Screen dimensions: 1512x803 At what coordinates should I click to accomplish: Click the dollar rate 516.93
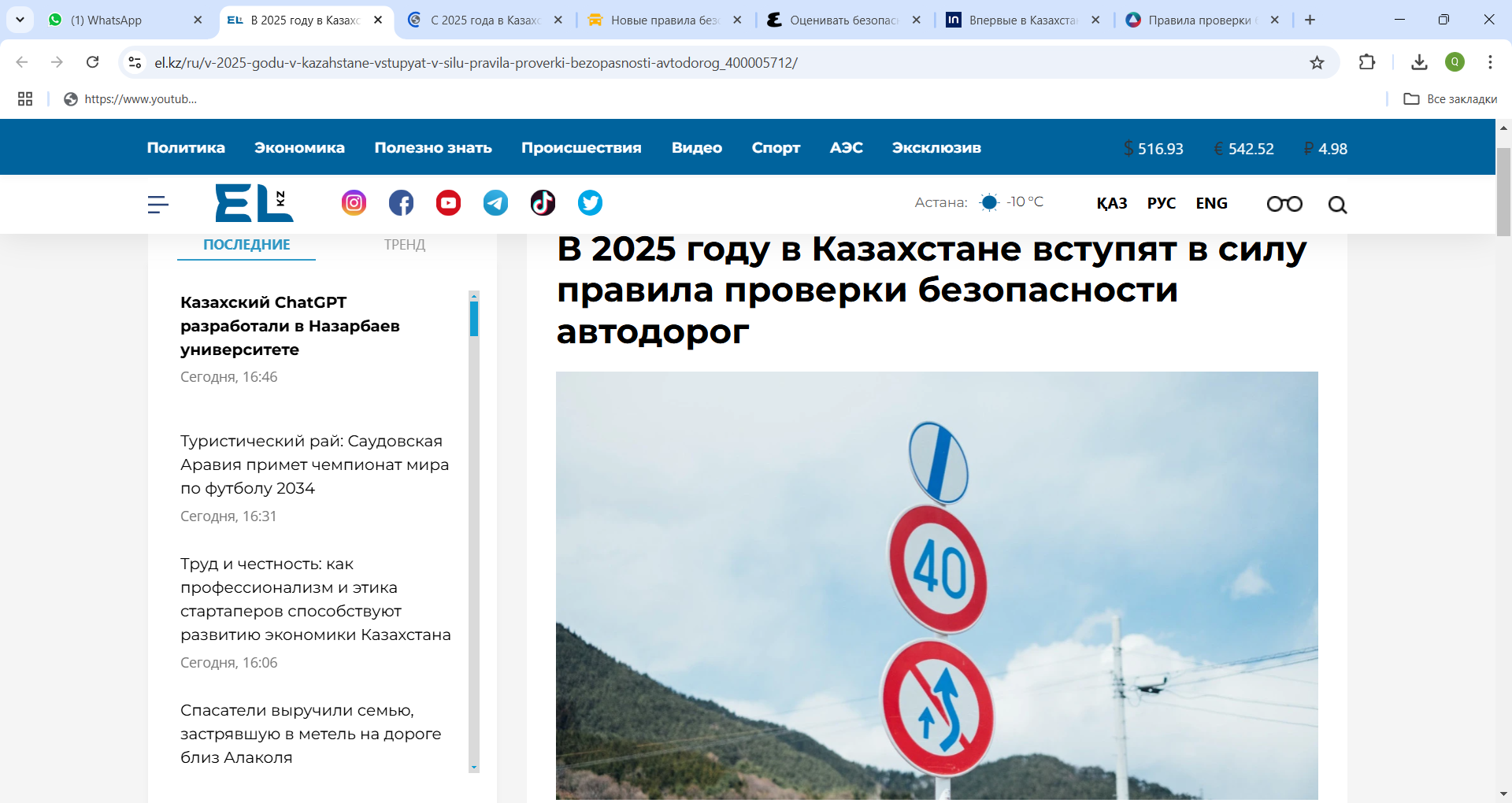(1153, 149)
